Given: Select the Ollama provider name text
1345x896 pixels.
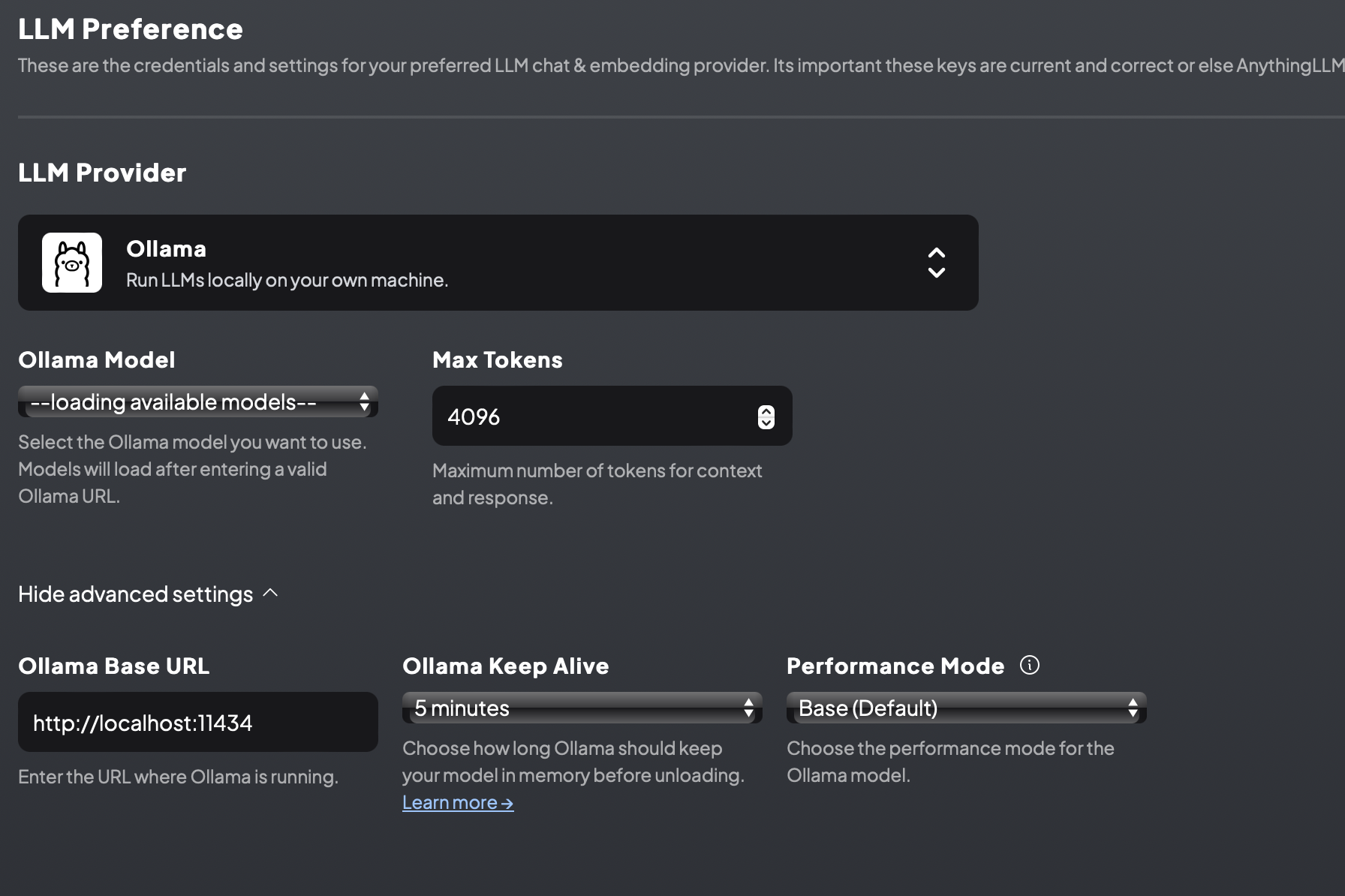Looking at the screenshot, I should 166,249.
